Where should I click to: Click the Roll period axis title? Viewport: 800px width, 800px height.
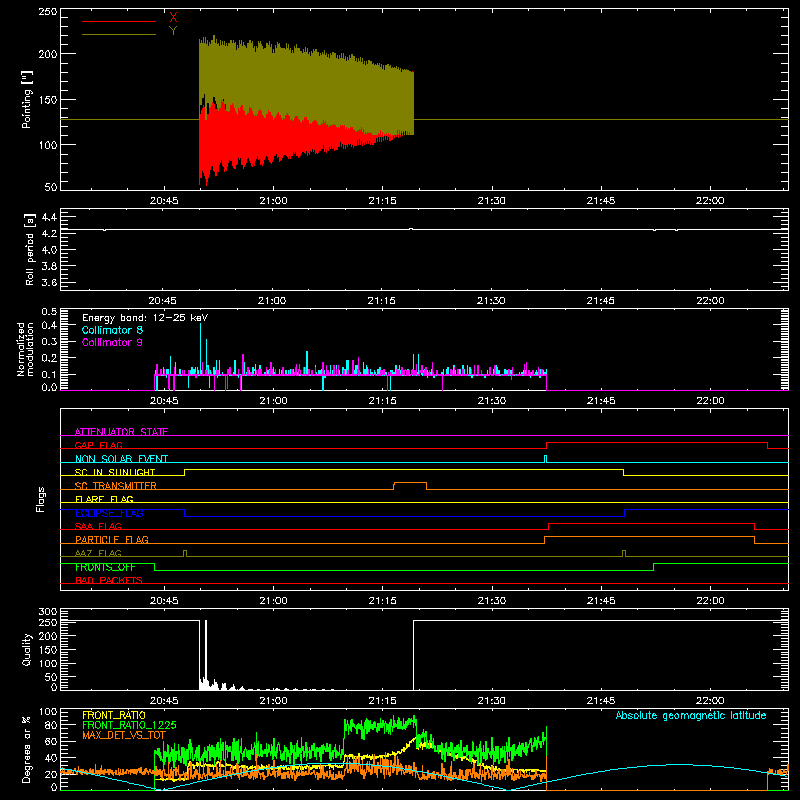(x=29, y=249)
